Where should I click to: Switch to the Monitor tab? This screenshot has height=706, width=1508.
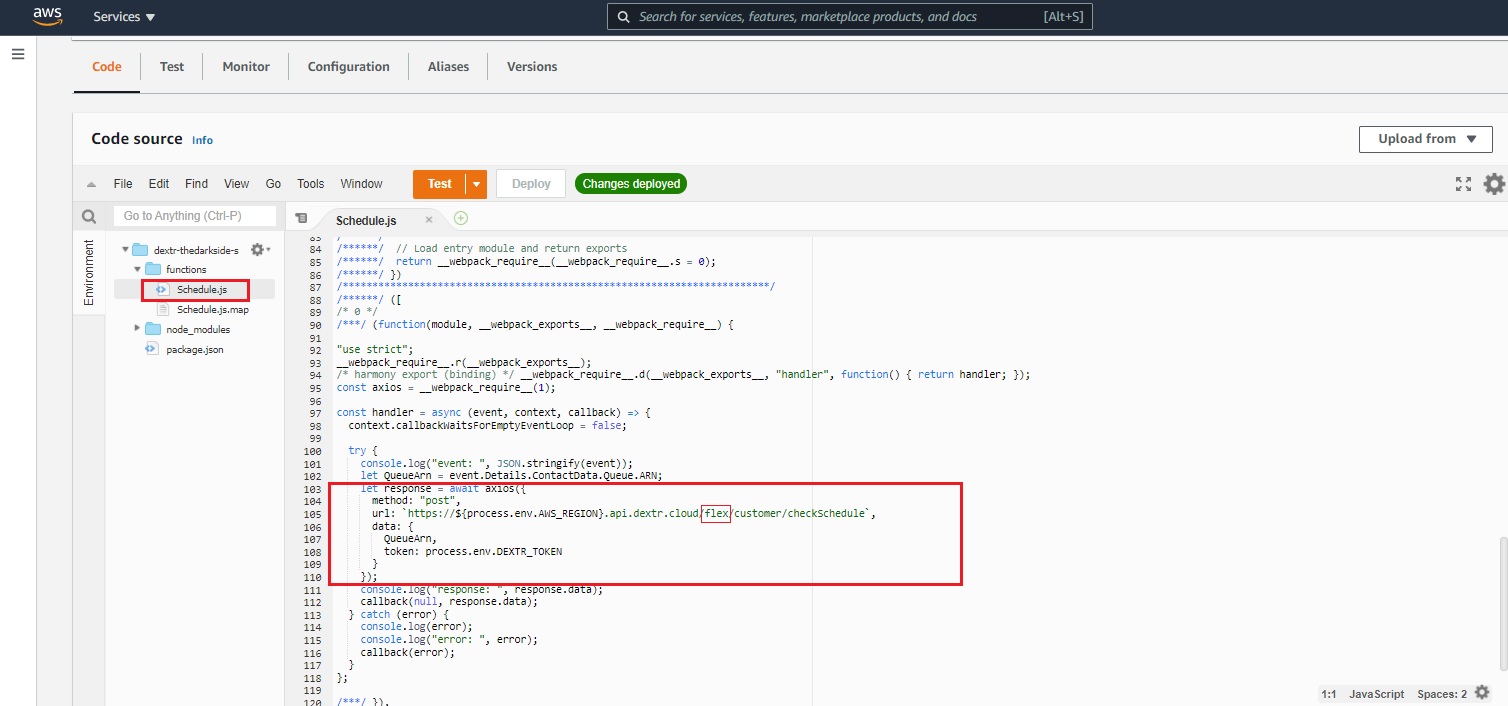(246, 67)
